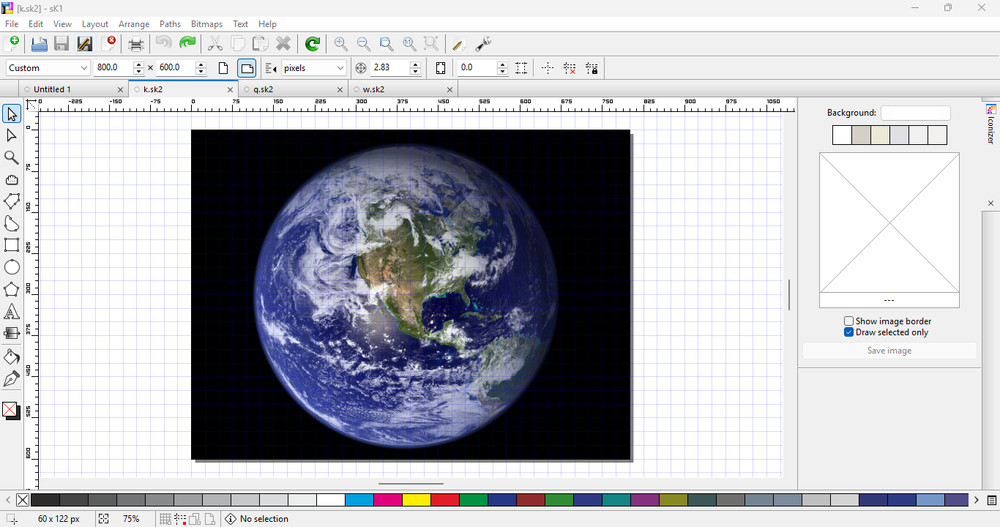
Task: Open the Bitmaps menu
Action: tap(207, 24)
